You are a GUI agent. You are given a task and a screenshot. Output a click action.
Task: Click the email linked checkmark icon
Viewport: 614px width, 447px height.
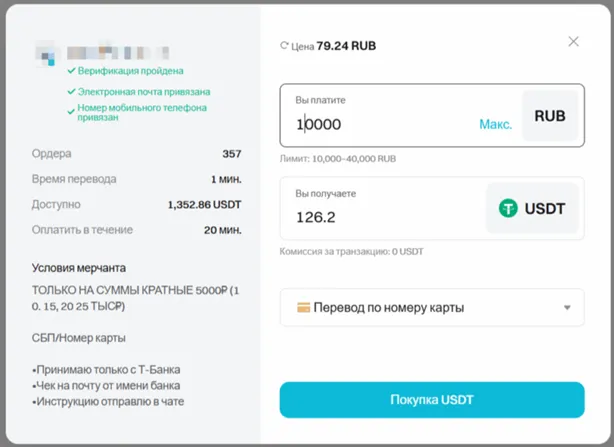tap(71, 92)
